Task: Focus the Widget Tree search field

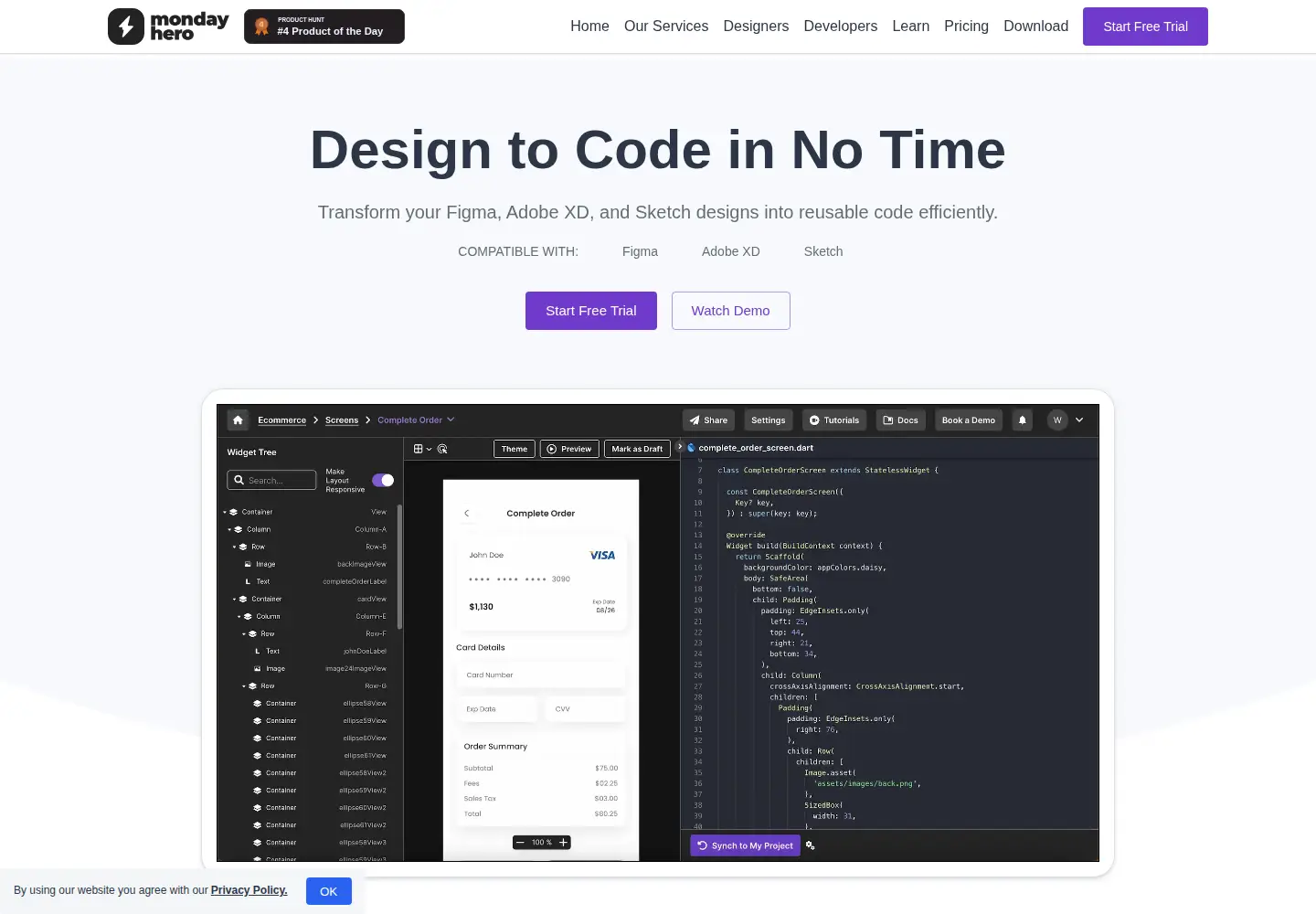Action: point(271,481)
